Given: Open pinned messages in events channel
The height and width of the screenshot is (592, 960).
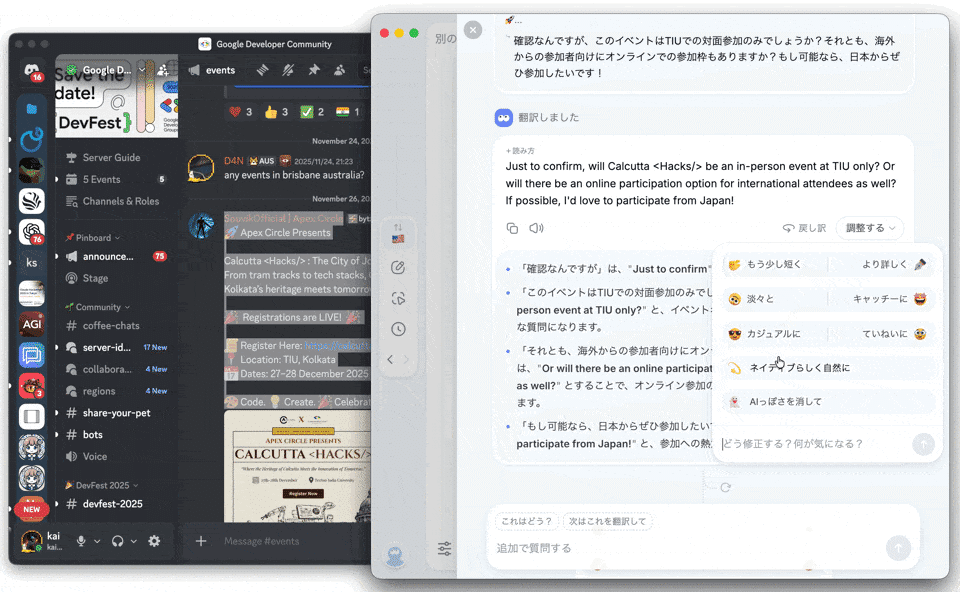Looking at the screenshot, I should point(314,70).
